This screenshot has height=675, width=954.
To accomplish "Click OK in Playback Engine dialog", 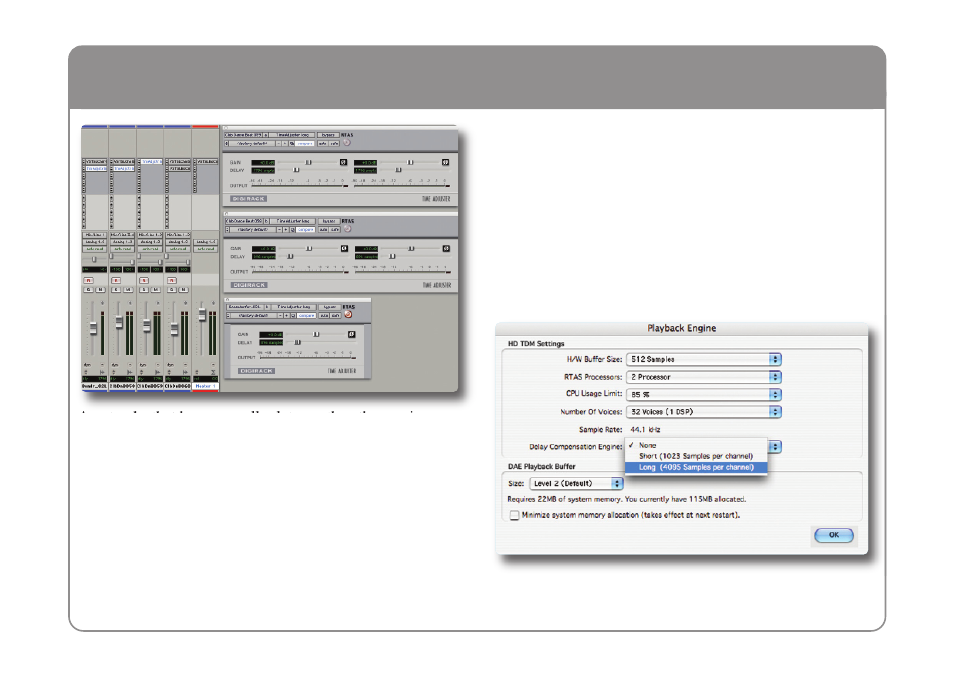I will coord(834,535).
